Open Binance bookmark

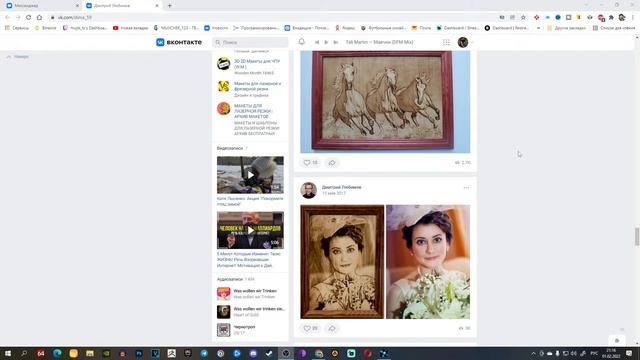(46, 28)
